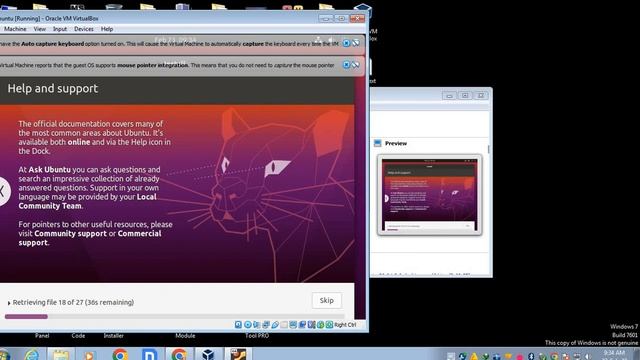
Task: Click the network adapter status icon
Action: (266, 324)
